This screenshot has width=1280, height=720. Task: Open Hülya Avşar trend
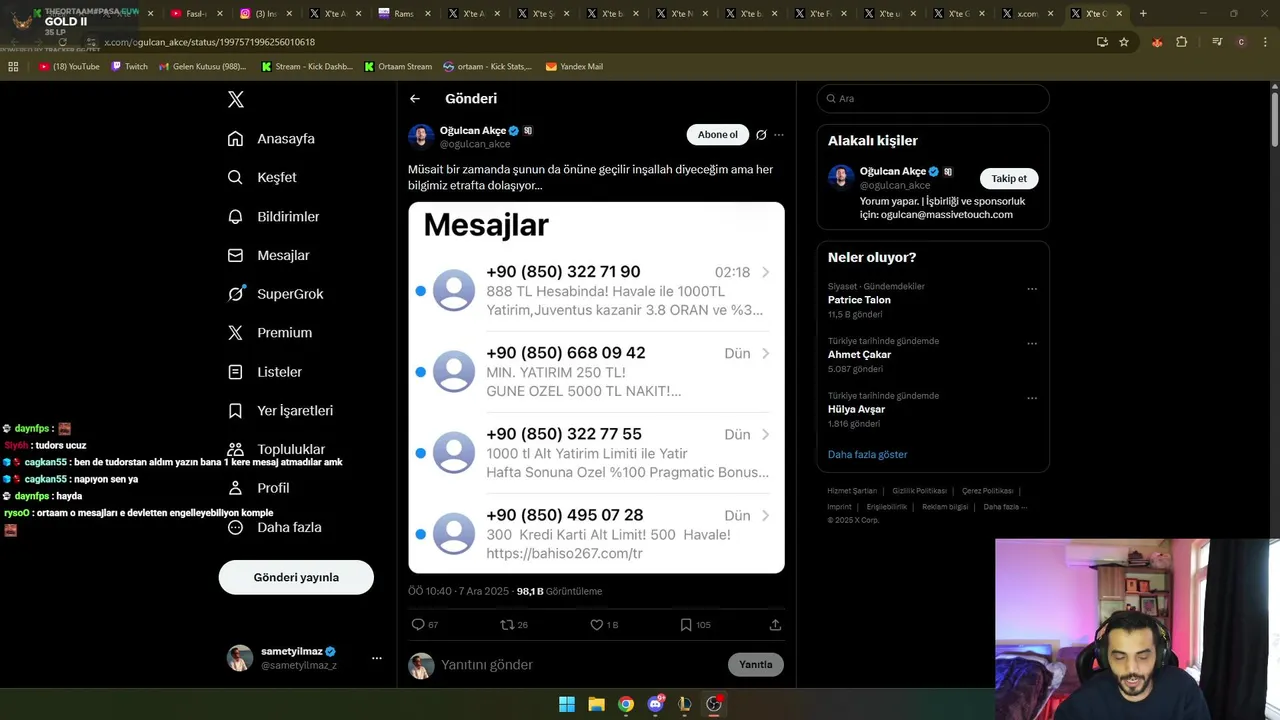[x=856, y=409]
